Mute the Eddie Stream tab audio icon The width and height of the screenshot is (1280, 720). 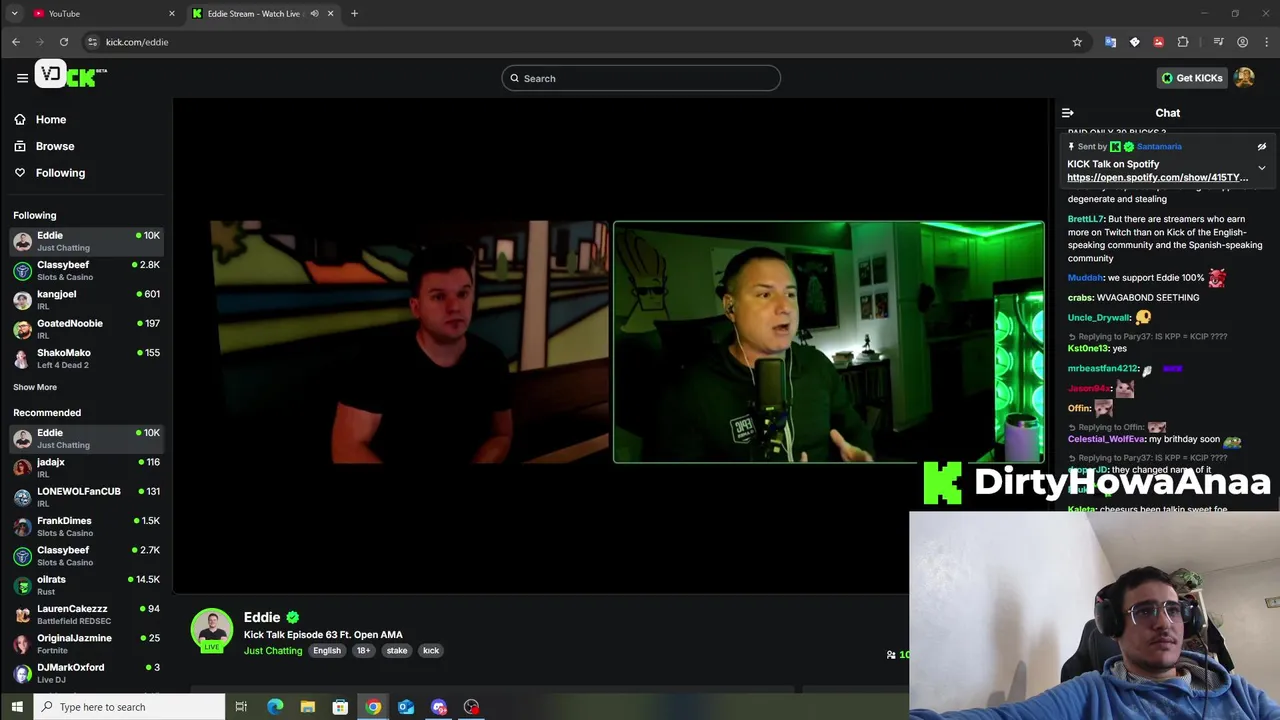coord(314,14)
